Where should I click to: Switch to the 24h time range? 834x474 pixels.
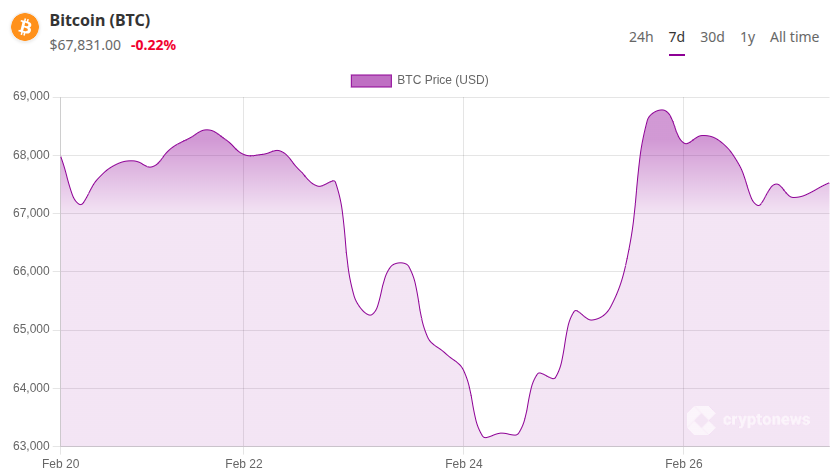(x=641, y=37)
